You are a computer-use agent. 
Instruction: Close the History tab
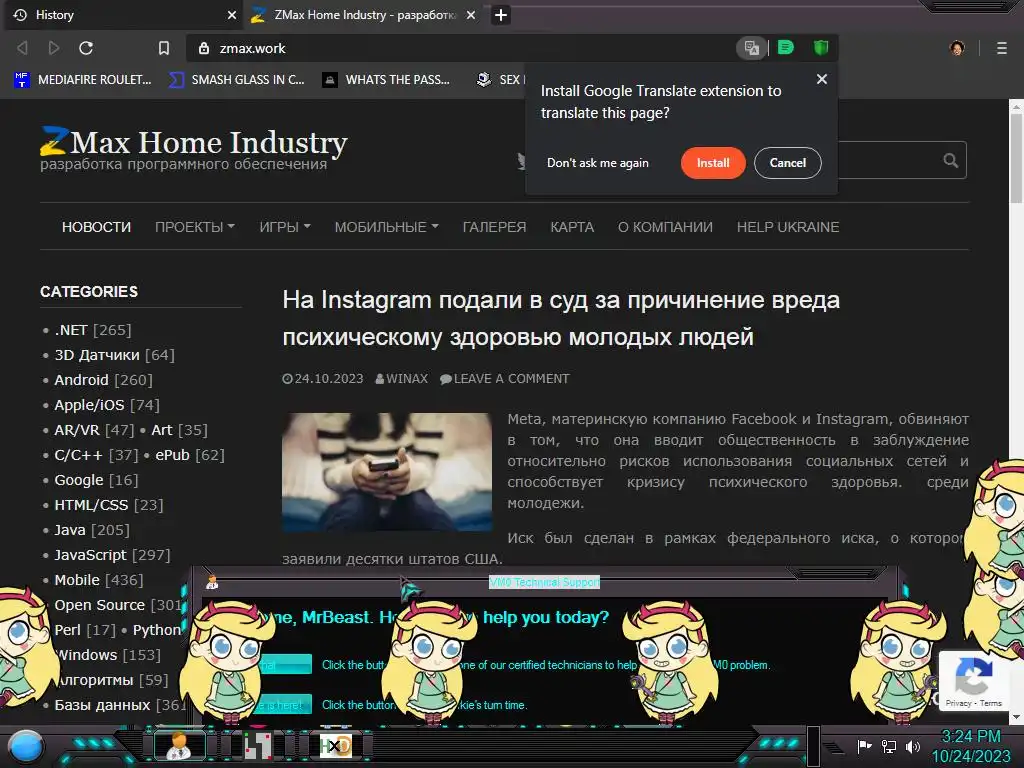pyautogui.click(x=232, y=14)
